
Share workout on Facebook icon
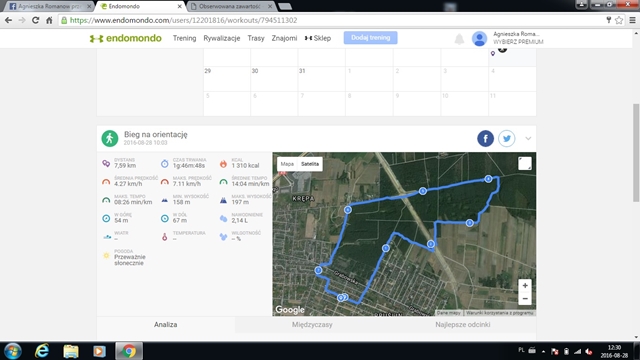pyautogui.click(x=485, y=138)
